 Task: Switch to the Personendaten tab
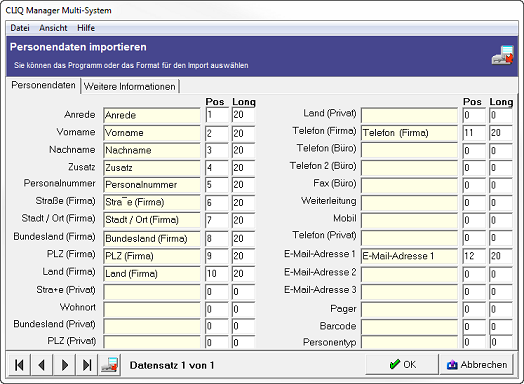pyautogui.click(x=43, y=85)
